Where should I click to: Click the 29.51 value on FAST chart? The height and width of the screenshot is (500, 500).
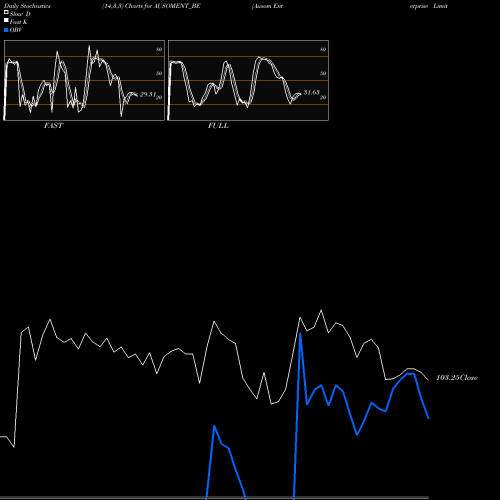click(148, 94)
